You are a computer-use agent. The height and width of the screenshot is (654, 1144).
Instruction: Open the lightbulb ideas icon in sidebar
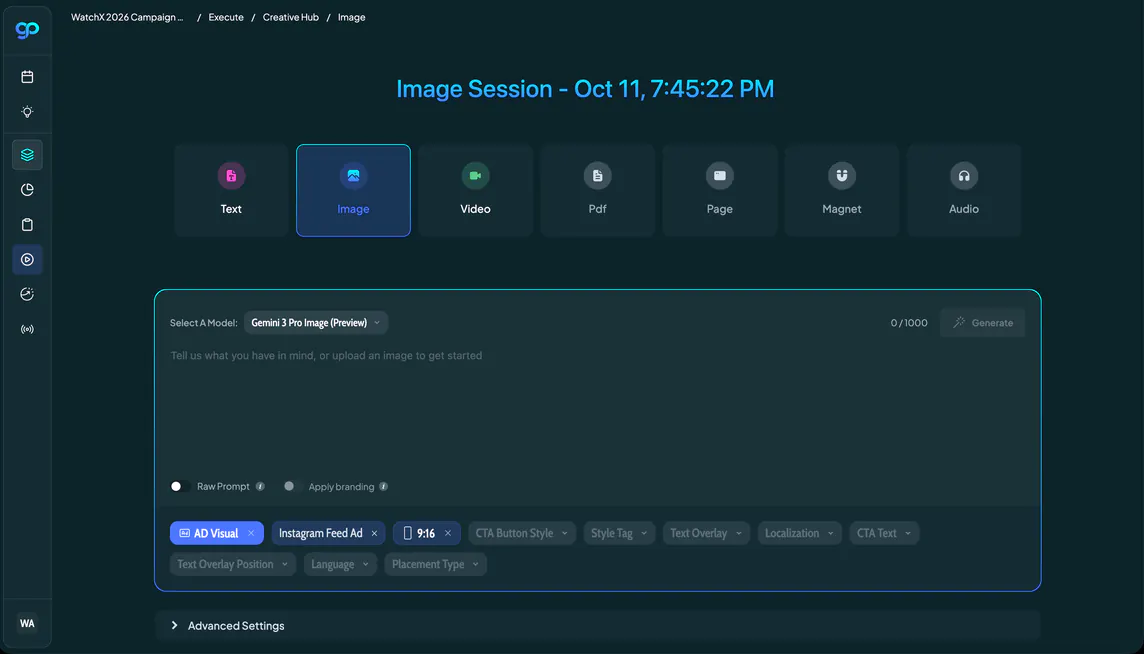coord(27,112)
